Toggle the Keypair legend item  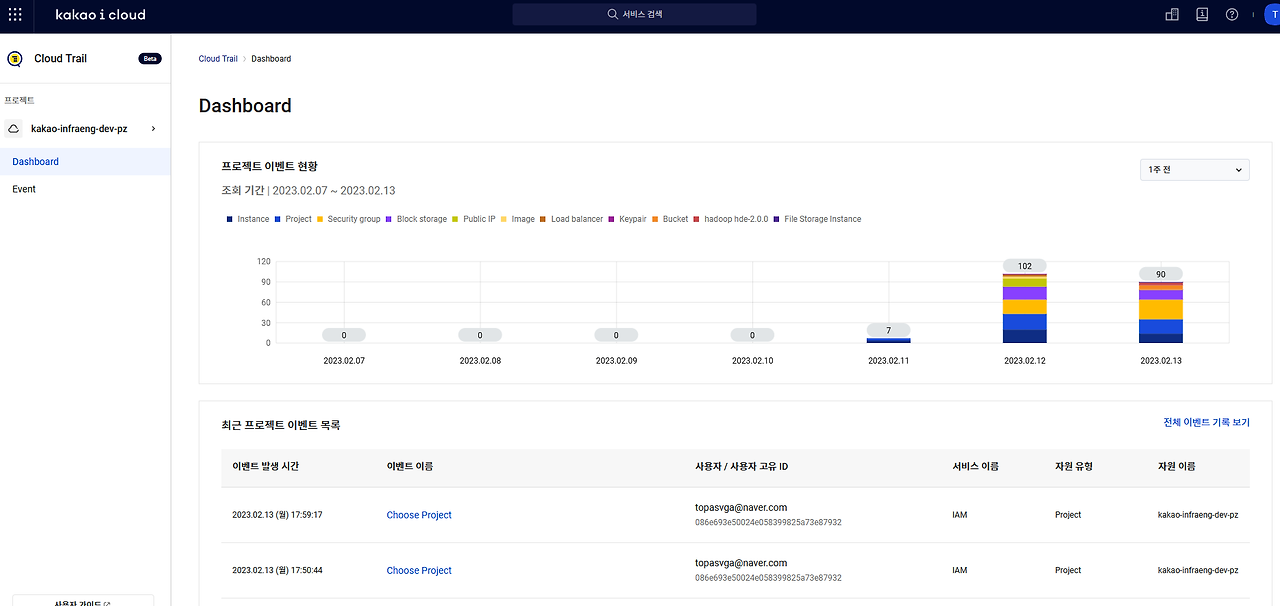(627, 219)
